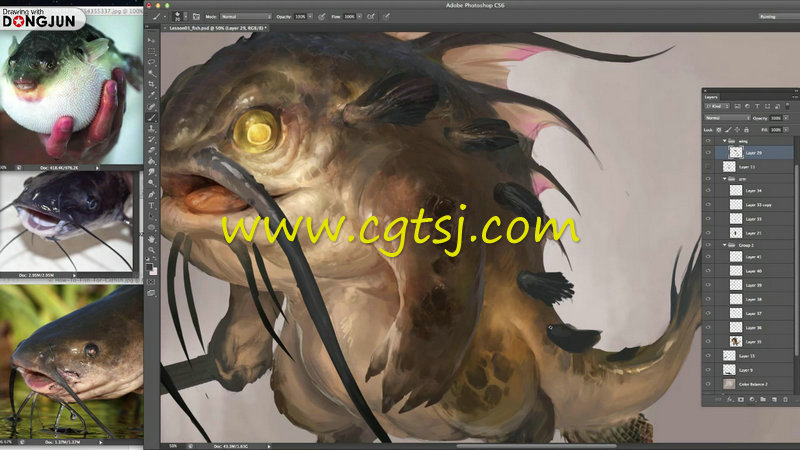800x450 pixels.
Task: Collapse the wing layer group
Action: pyautogui.click(x=724, y=141)
